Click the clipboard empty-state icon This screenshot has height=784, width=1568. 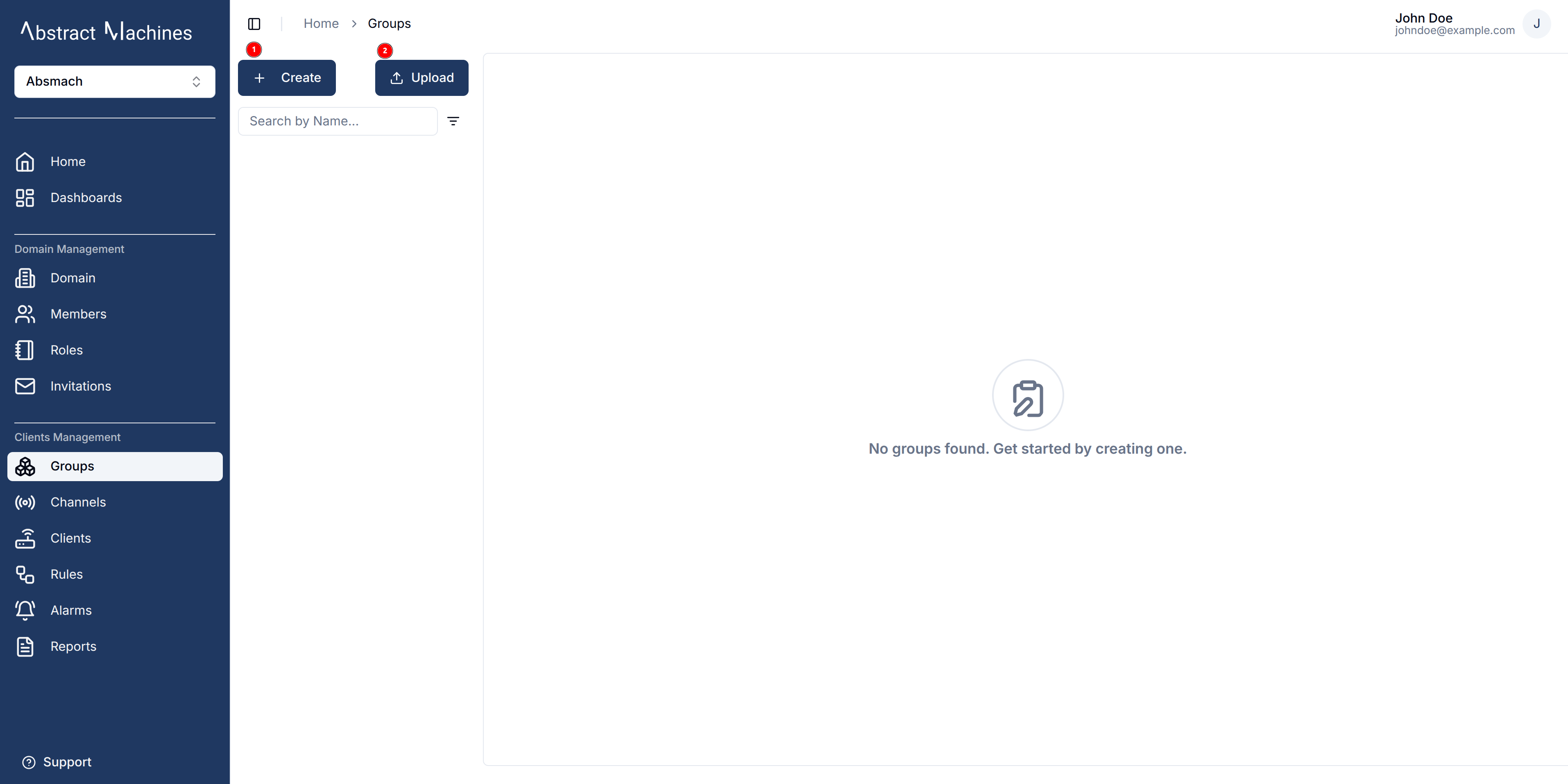coord(1027,395)
